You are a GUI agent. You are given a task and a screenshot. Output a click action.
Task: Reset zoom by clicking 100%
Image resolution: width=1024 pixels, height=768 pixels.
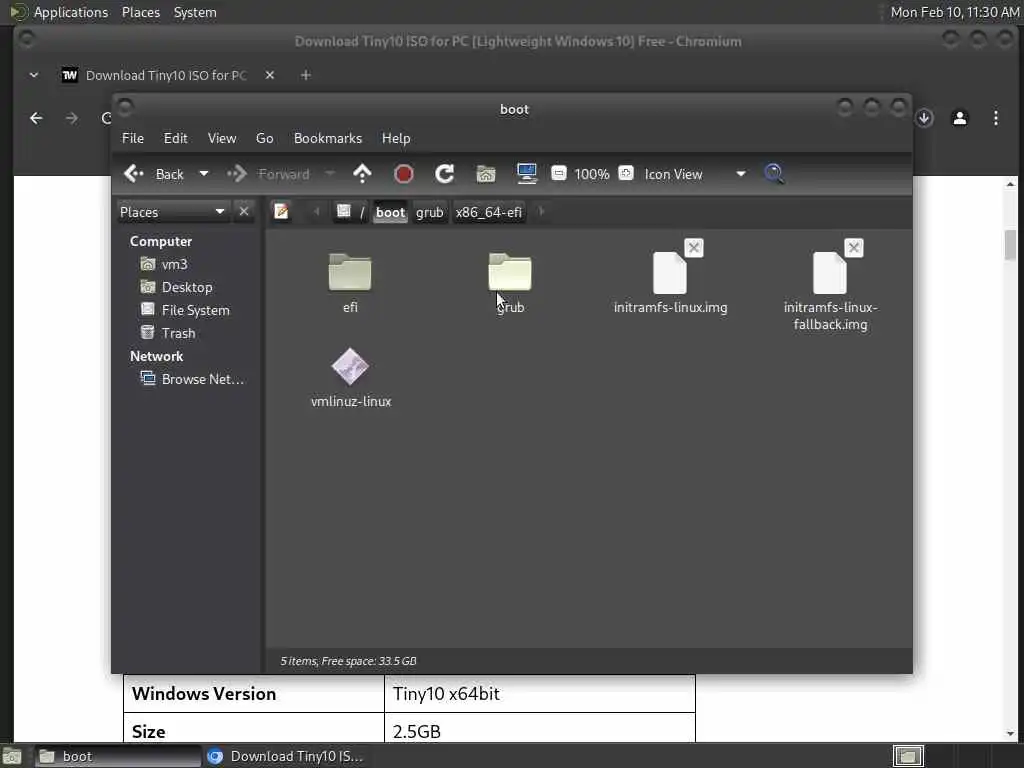592,174
